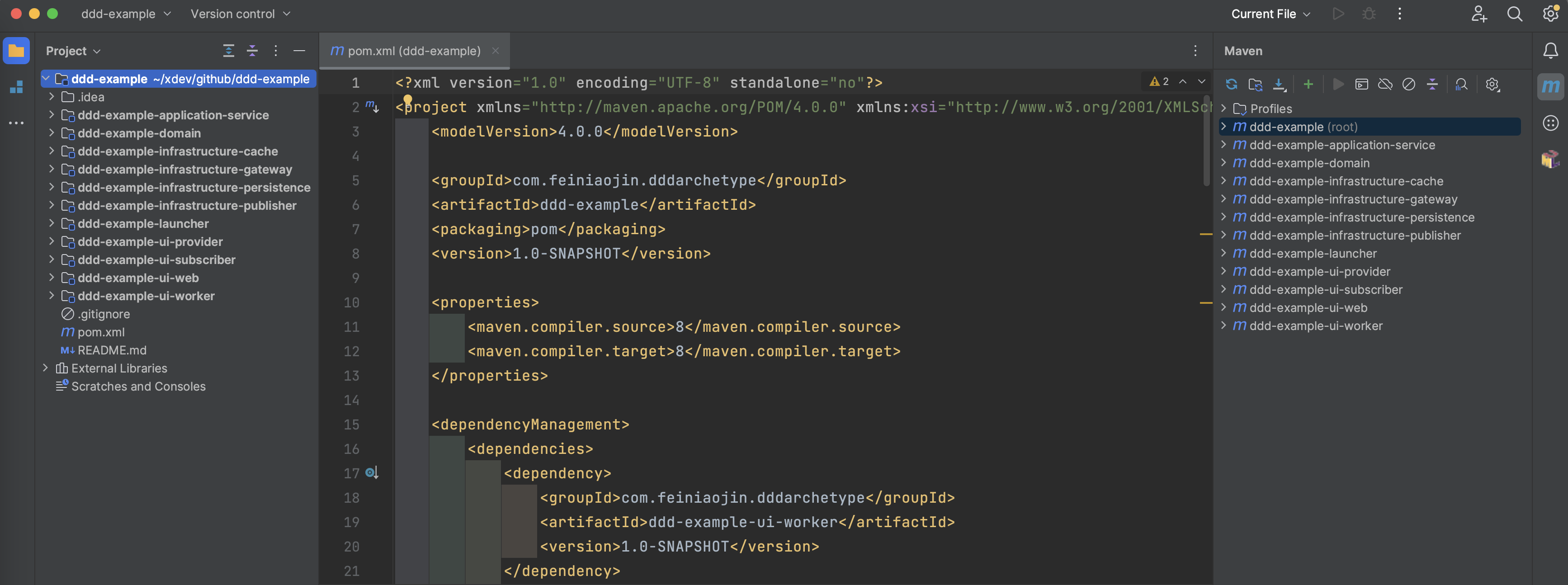Click the notifications bell icon top right
The width and height of the screenshot is (1568, 585).
coord(1550,50)
